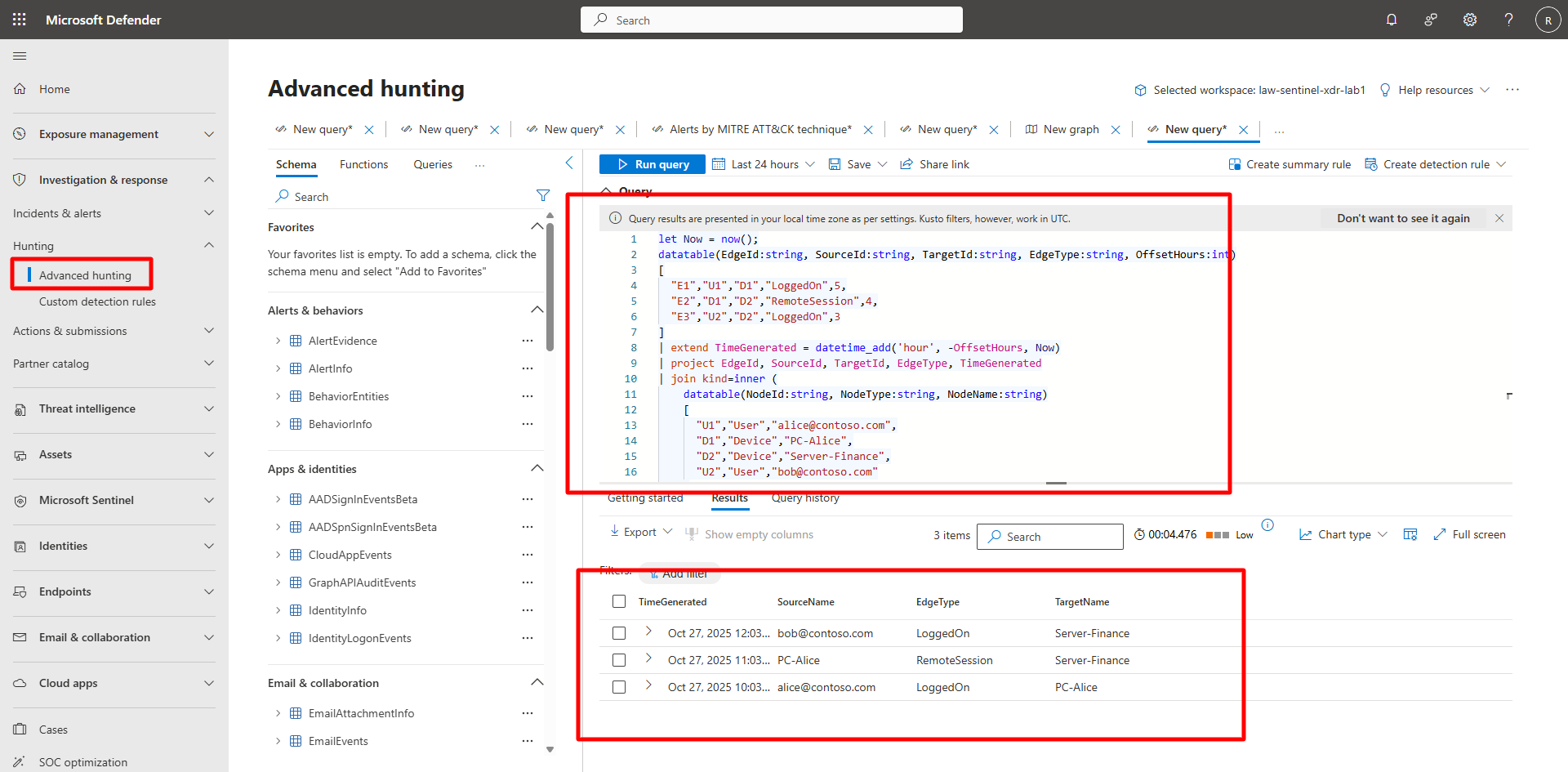
Task: Open Custom detection rules in sidebar
Action: 97,301
